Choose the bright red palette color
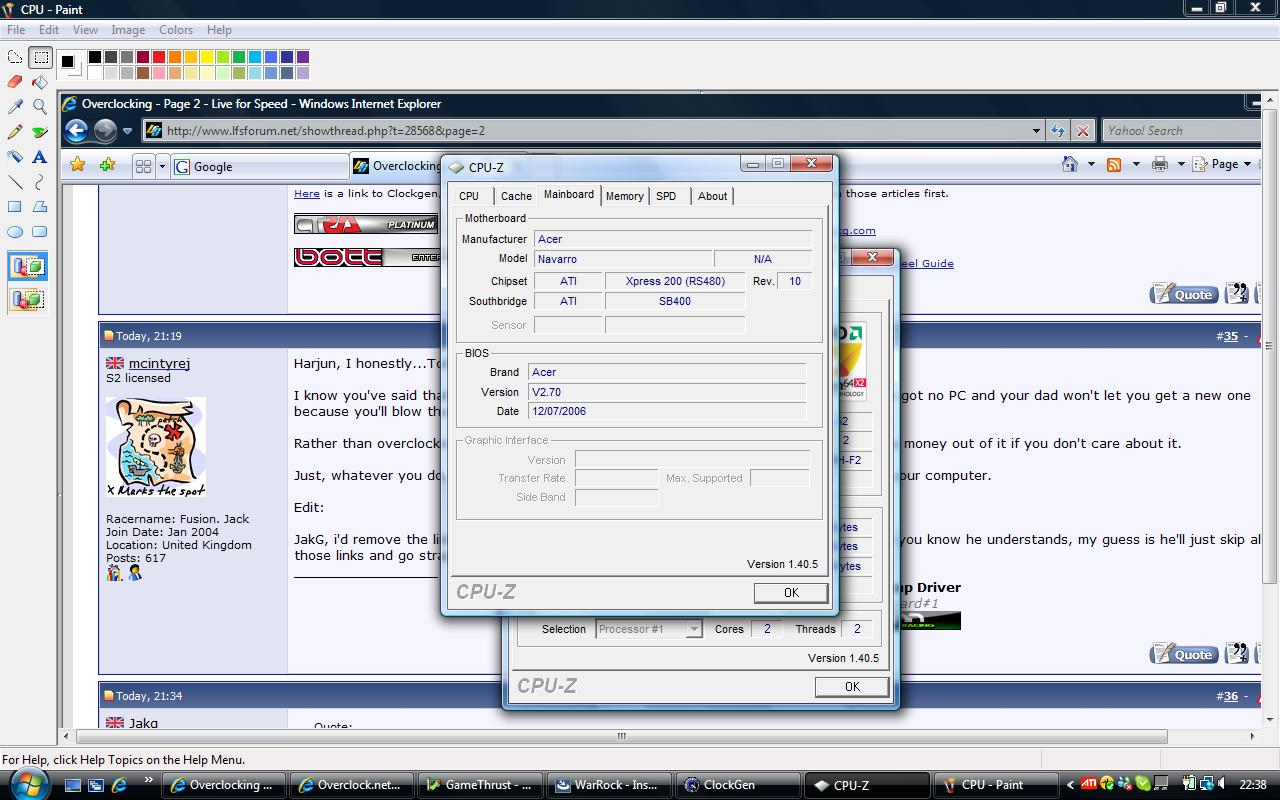The image size is (1280, 800). (159, 57)
